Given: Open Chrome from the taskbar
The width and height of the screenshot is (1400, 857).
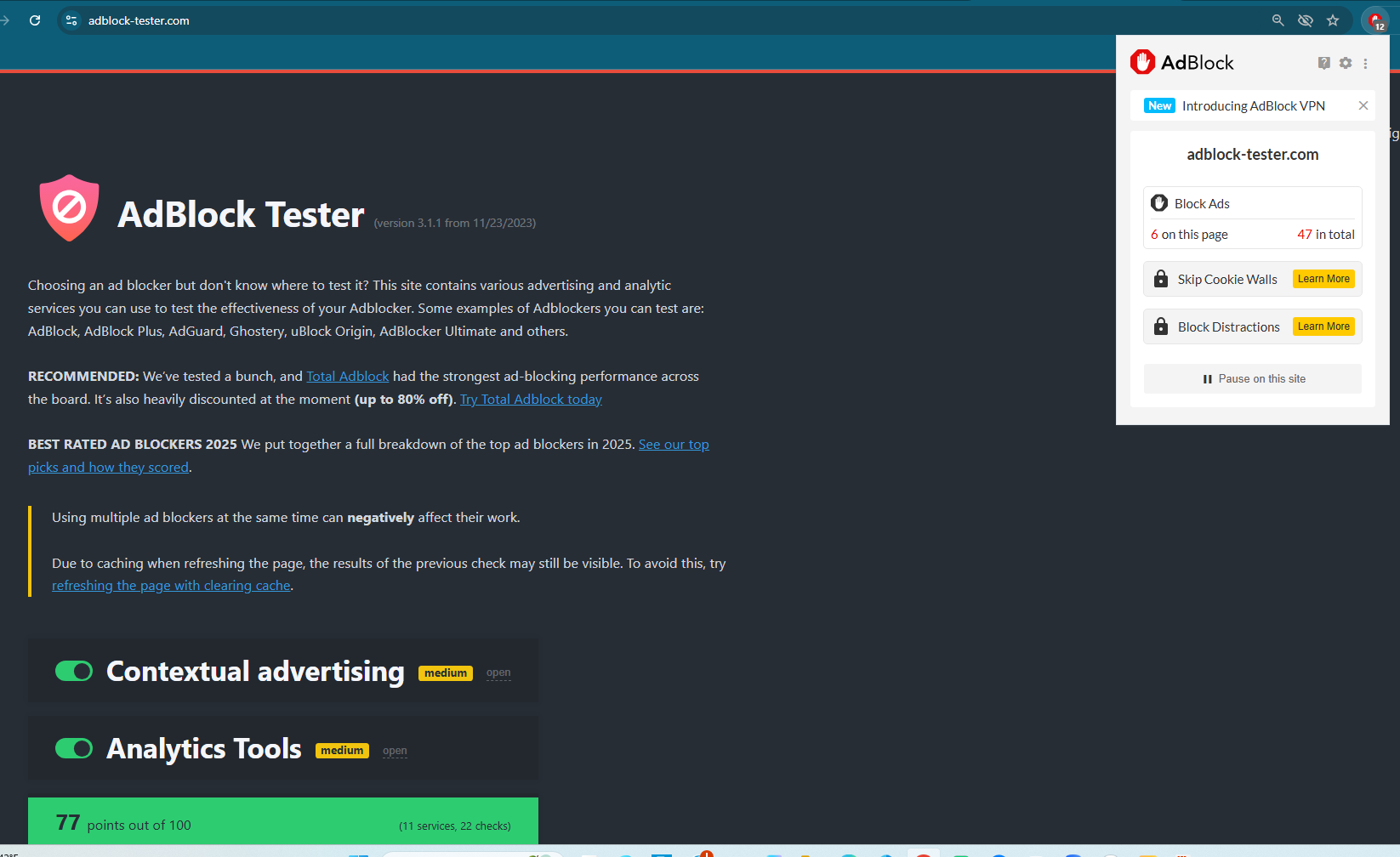Looking at the screenshot, I should click(924, 853).
